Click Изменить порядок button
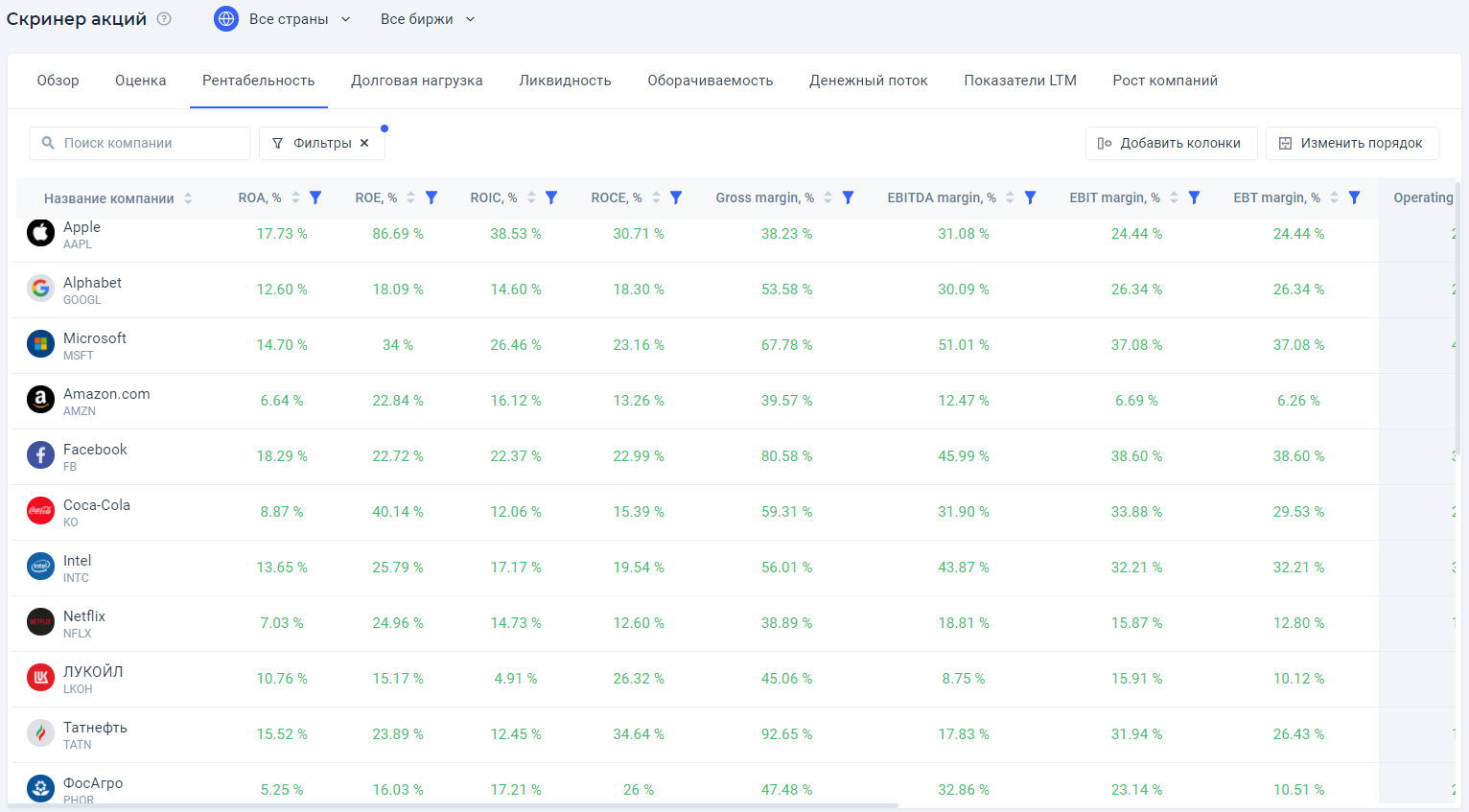The image size is (1469, 812). click(x=1352, y=143)
